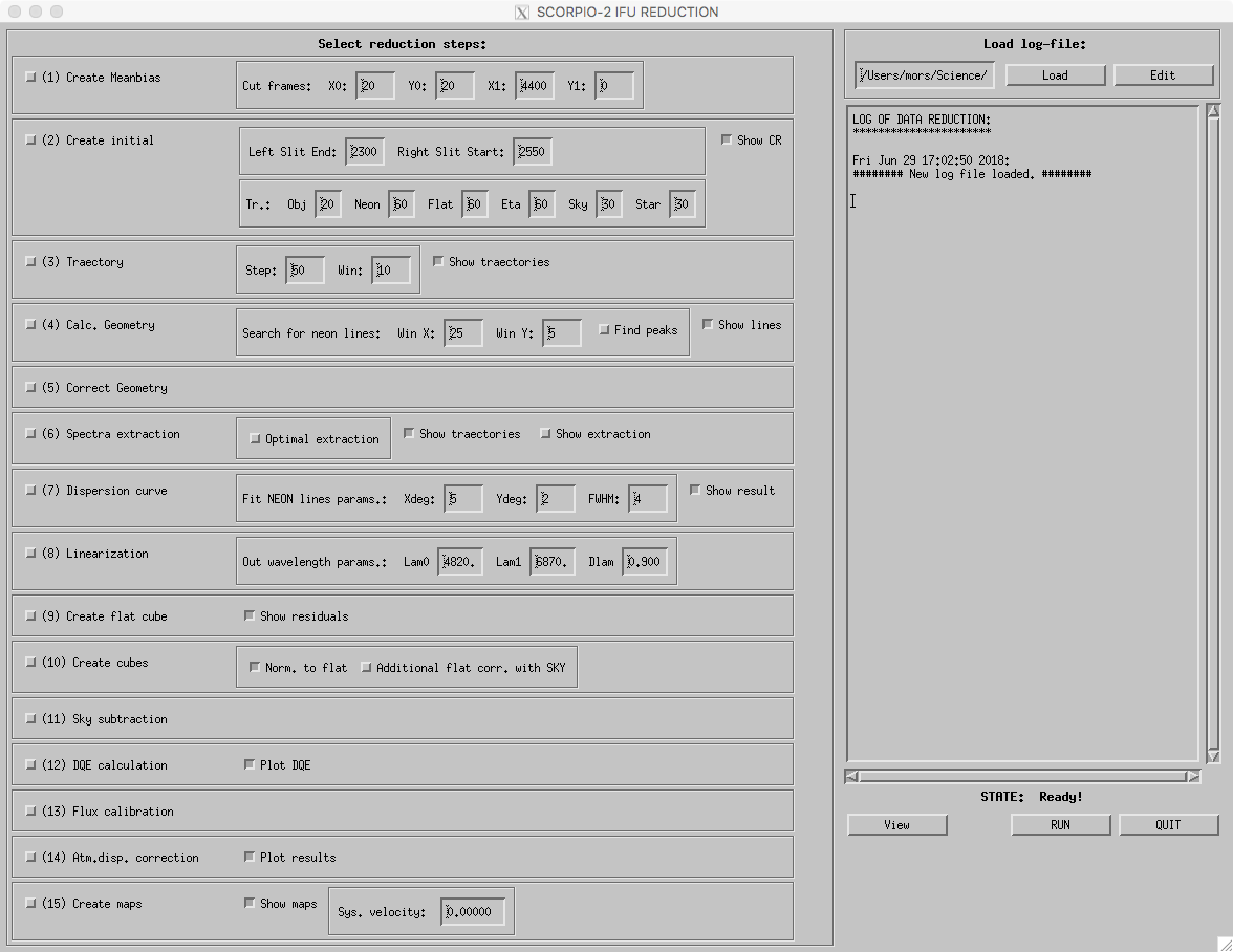Toggle Norm. to flat option
The height and width of the screenshot is (952, 1233).
coord(255,667)
